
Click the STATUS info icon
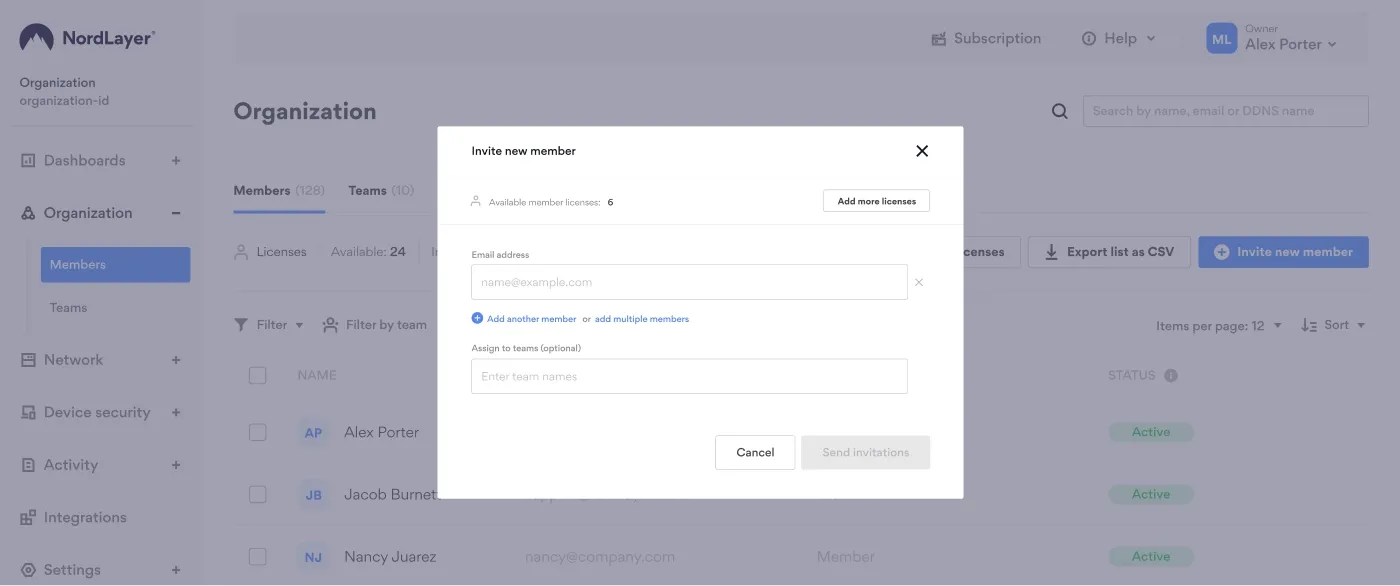1171,376
